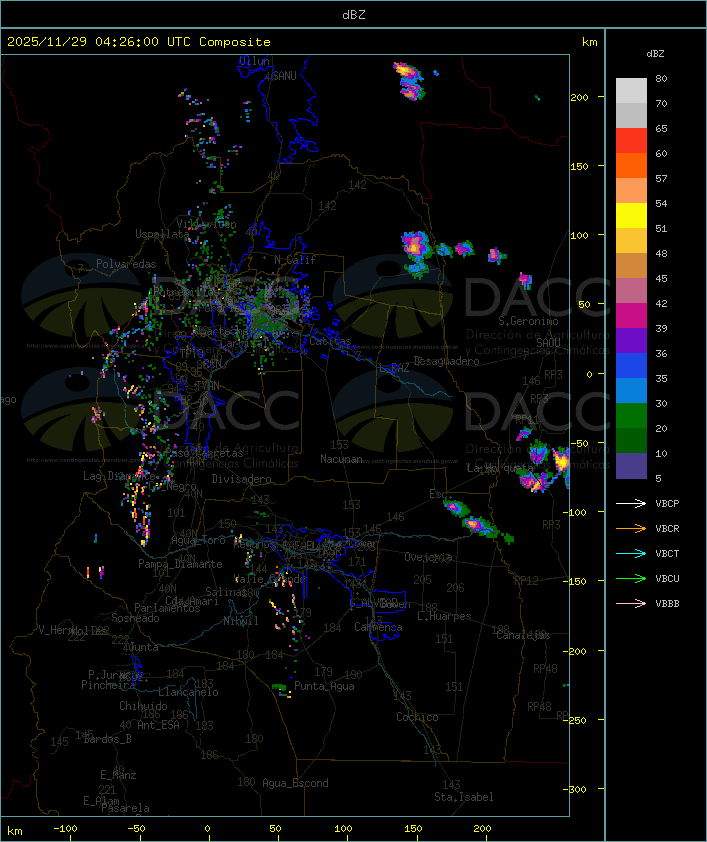Screen dimensions: 707x842
Task: Pick the bright green 30–20 dBZ swatch
Action: point(631,416)
